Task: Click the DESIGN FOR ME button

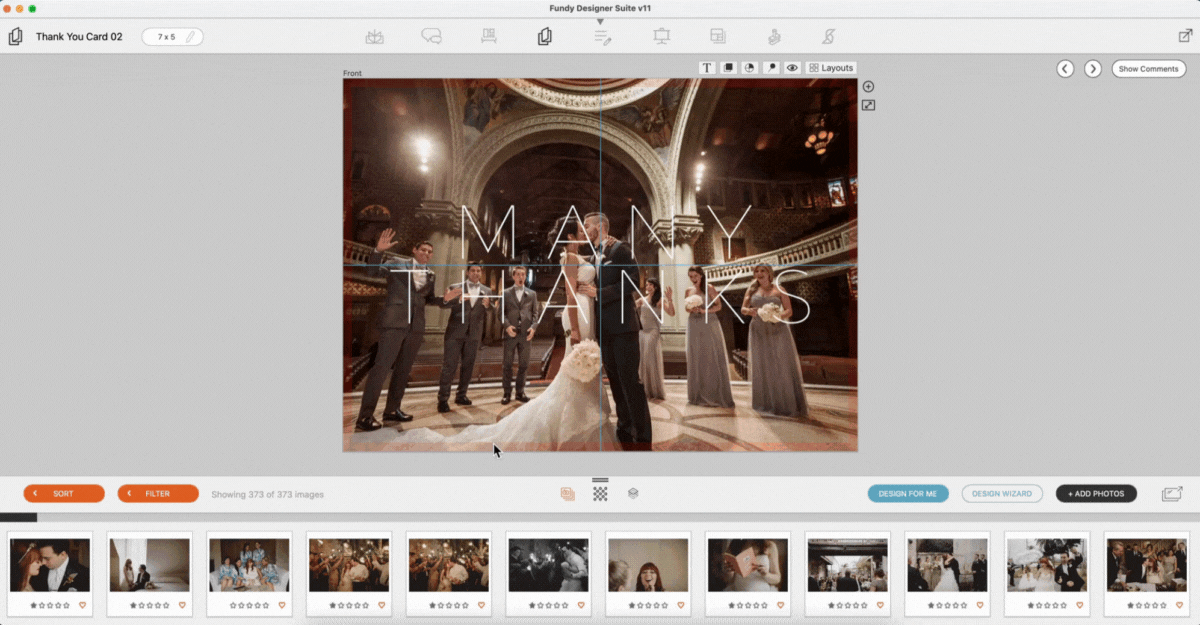Action: [908, 494]
